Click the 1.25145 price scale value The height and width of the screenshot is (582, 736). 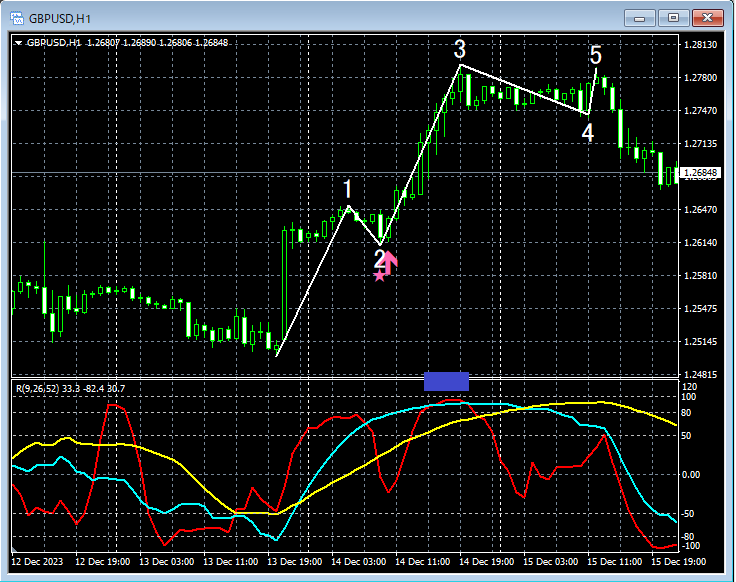701,342
